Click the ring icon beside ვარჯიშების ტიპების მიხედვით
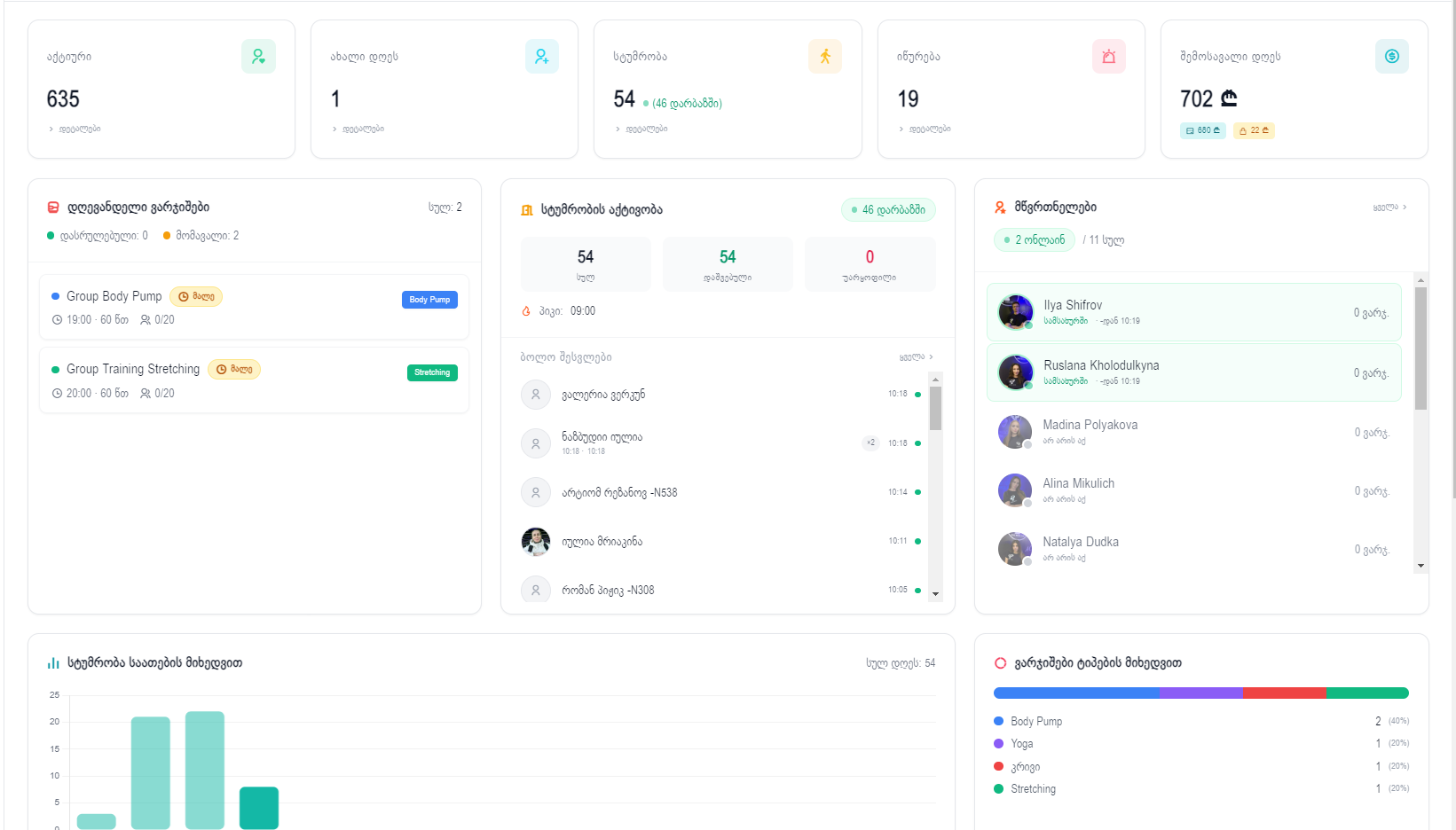The width and height of the screenshot is (1456, 830). (1000, 663)
